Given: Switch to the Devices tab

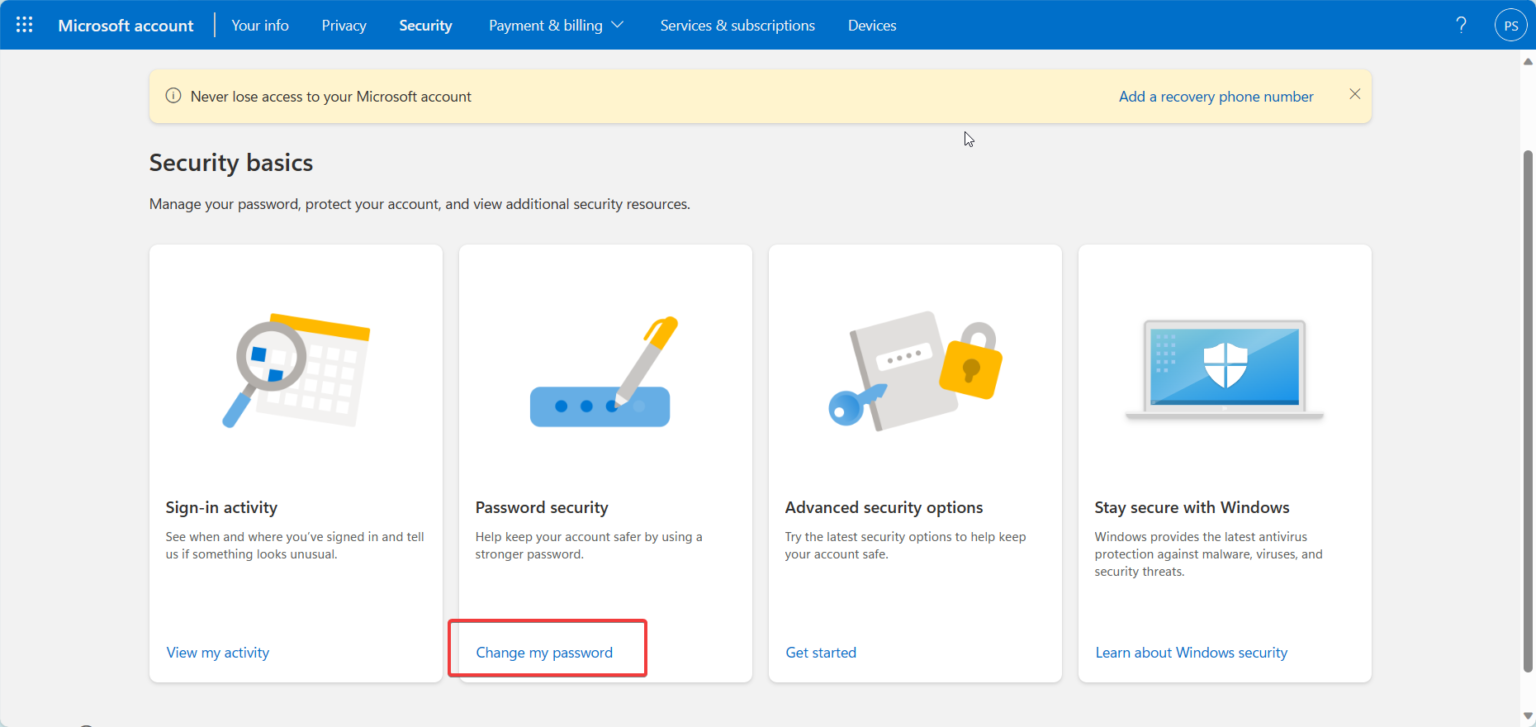Looking at the screenshot, I should [x=872, y=25].
